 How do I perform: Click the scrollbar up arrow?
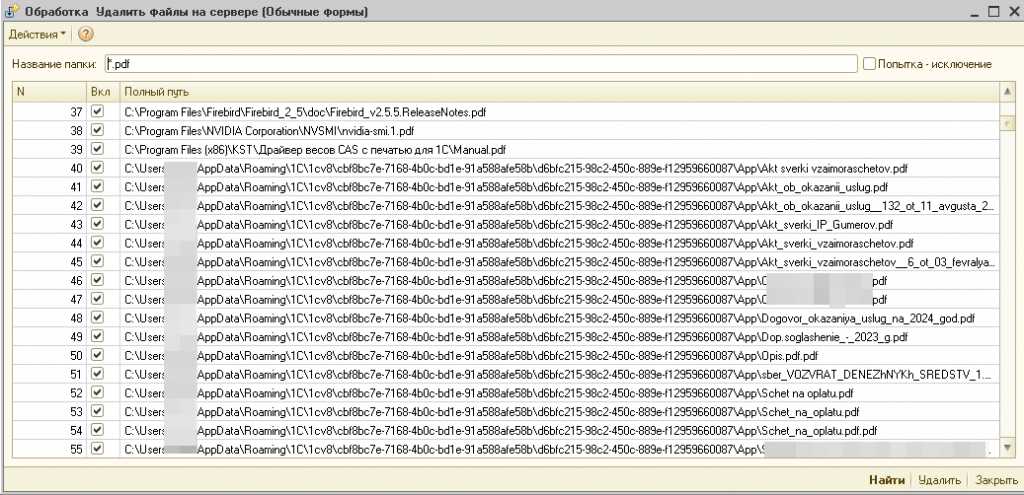tap(1007, 91)
